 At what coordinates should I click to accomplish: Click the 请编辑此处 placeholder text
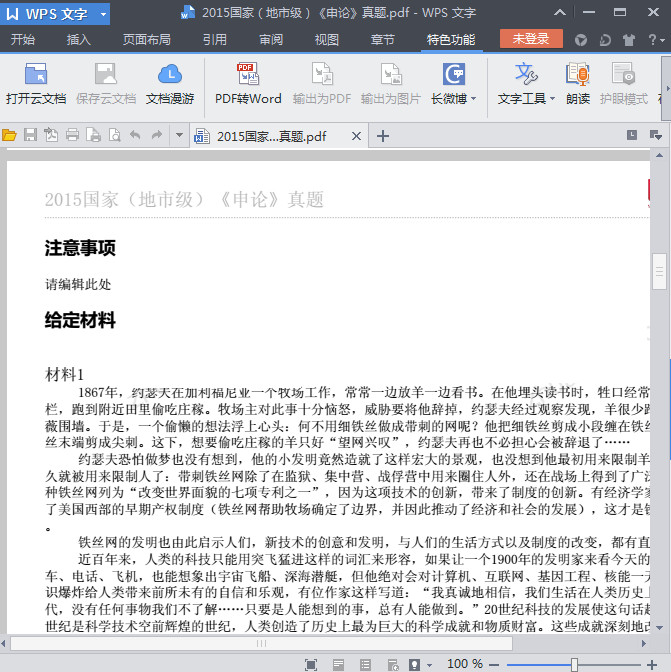tap(78, 284)
